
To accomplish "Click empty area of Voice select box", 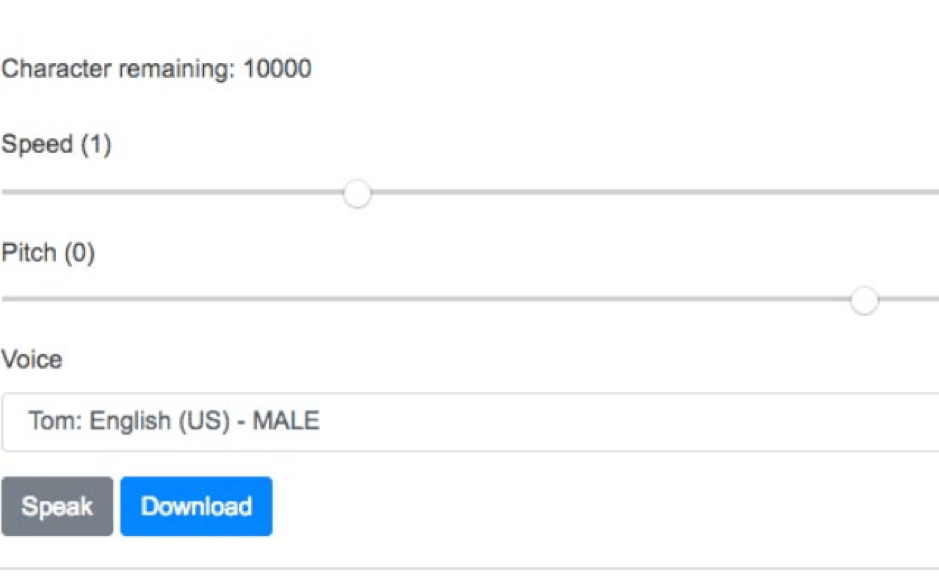I will 629,422.
